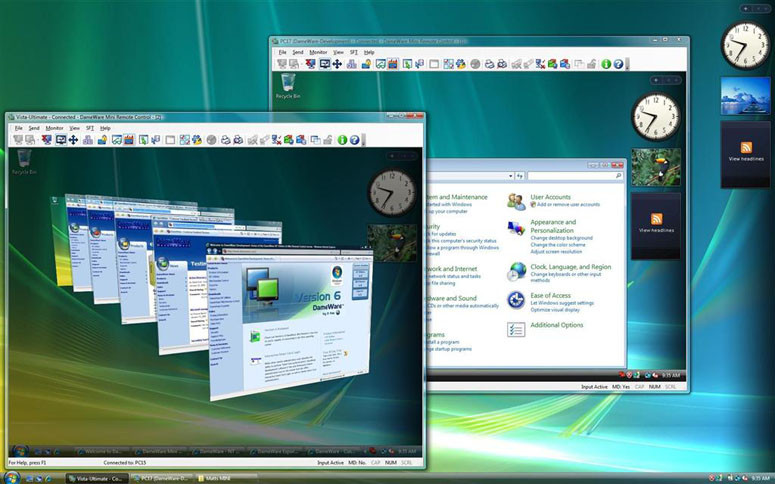
Task: Open Recycle Bin in Vista-Ultimate remote desktop
Action: click(x=24, y=162)
